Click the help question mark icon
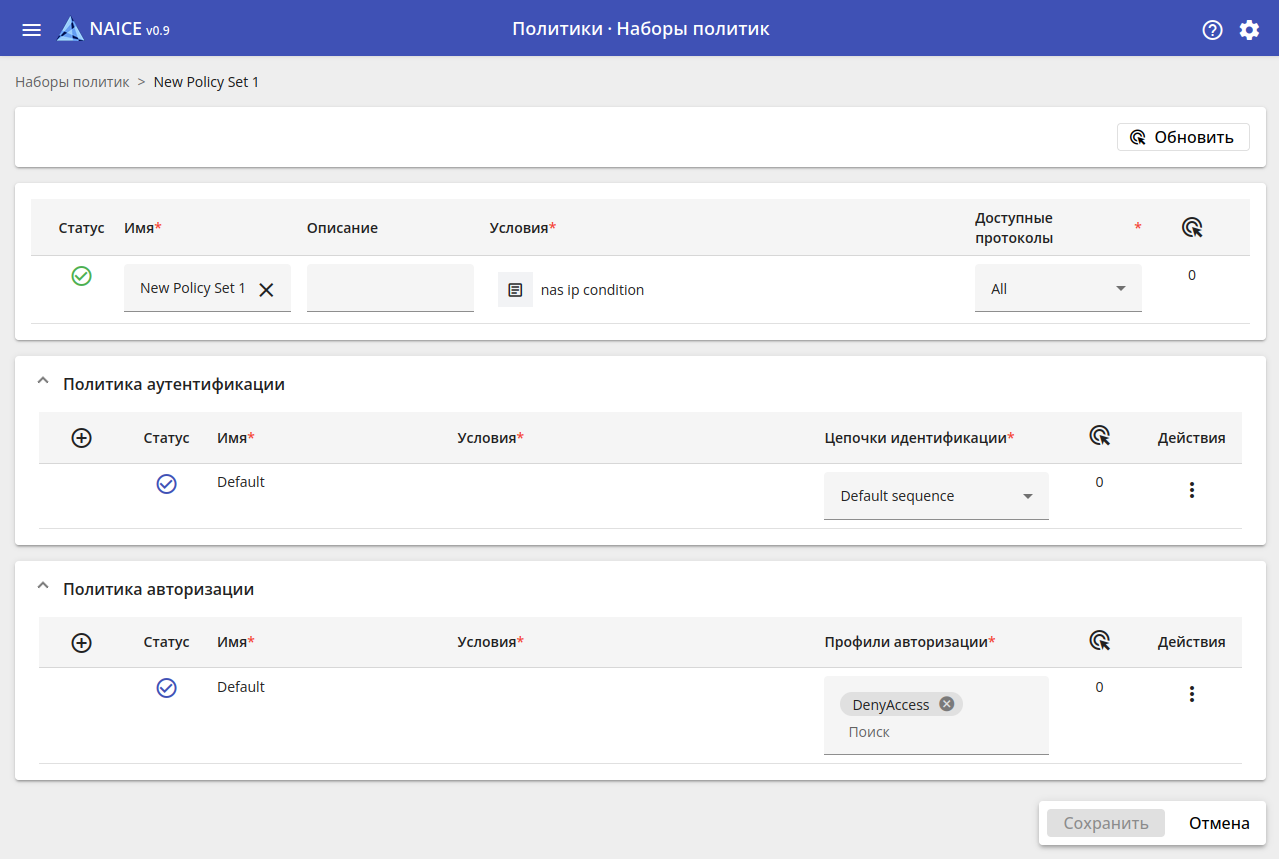The width and height of the screenshot is (1279, 859). pyautogui.click(x=1212, y=29)
